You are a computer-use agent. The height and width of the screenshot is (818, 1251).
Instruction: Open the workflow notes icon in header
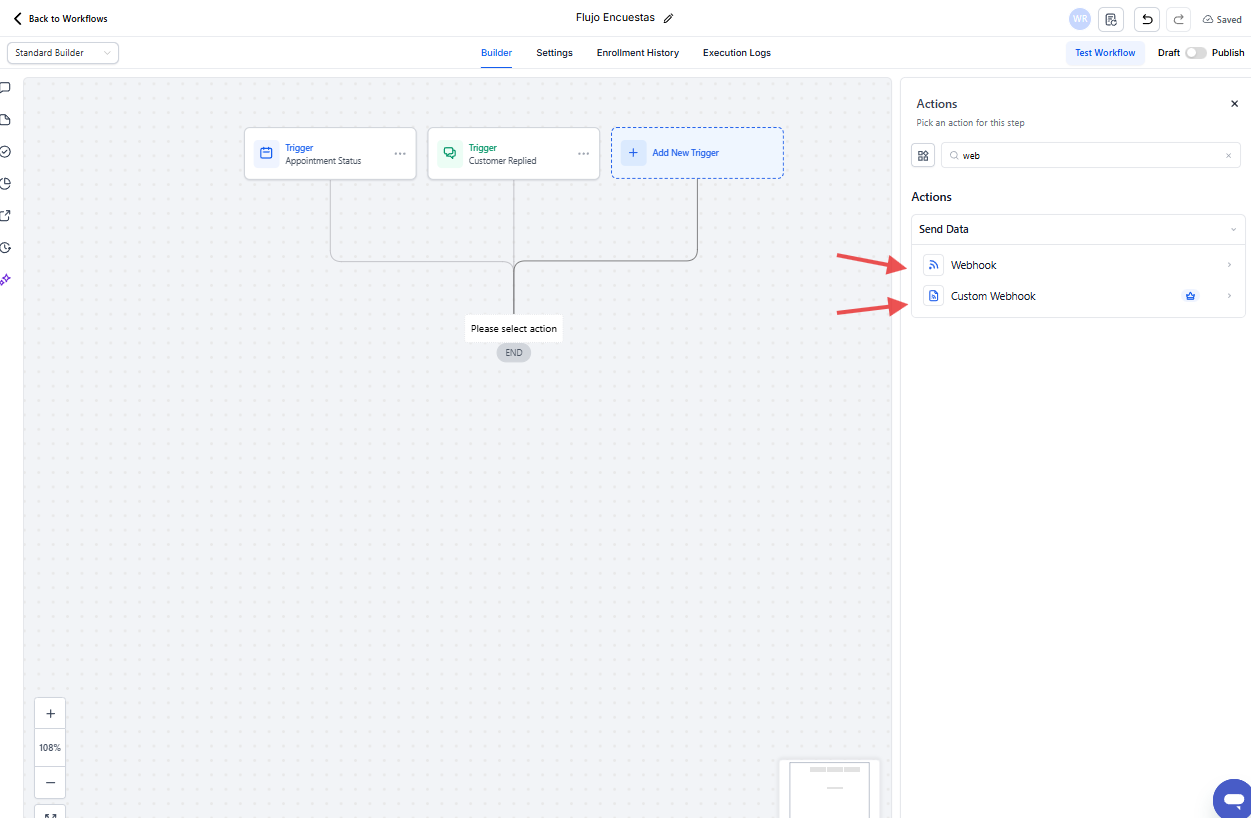click(1110, 19)
